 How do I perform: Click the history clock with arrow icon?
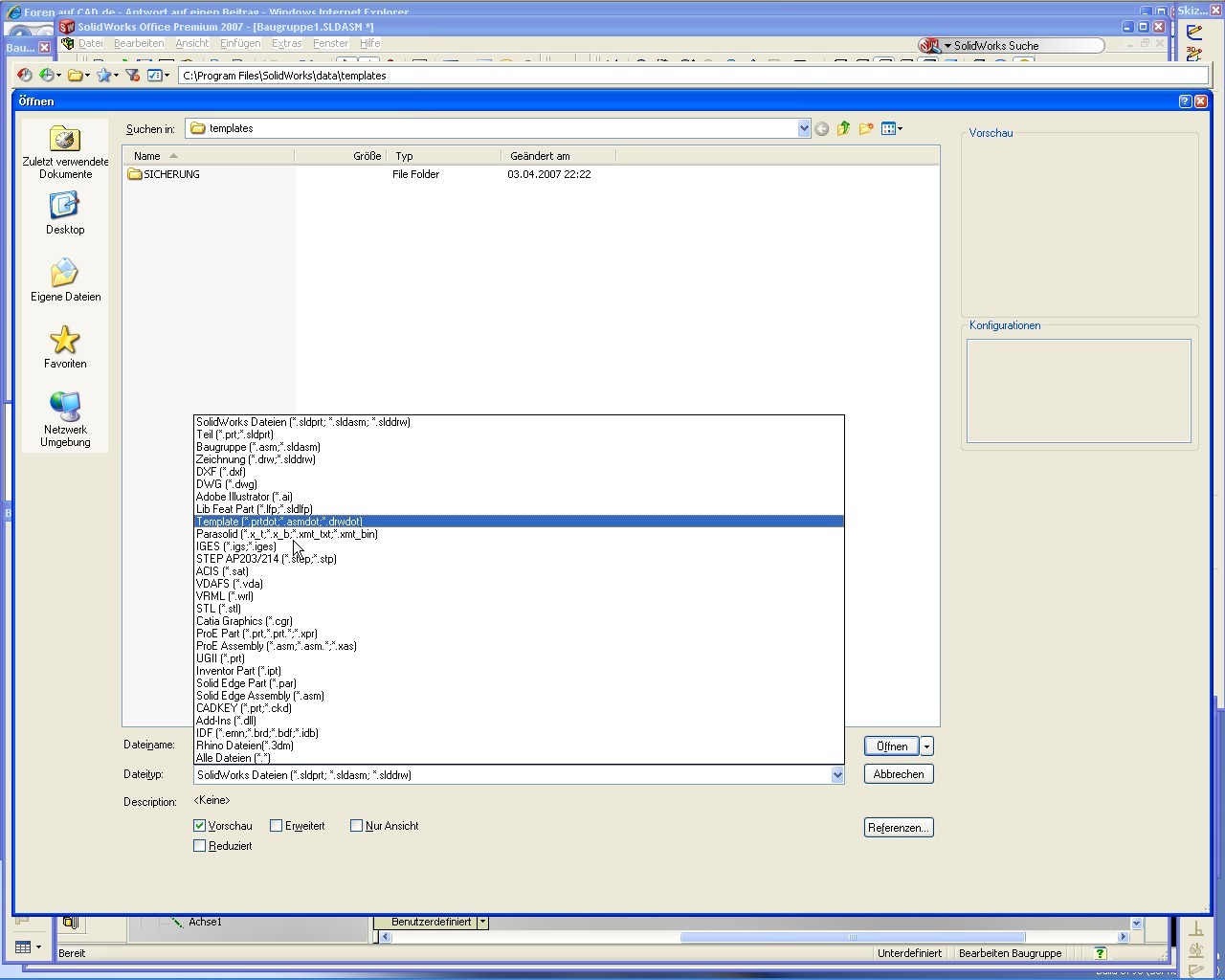pos(48,75)
